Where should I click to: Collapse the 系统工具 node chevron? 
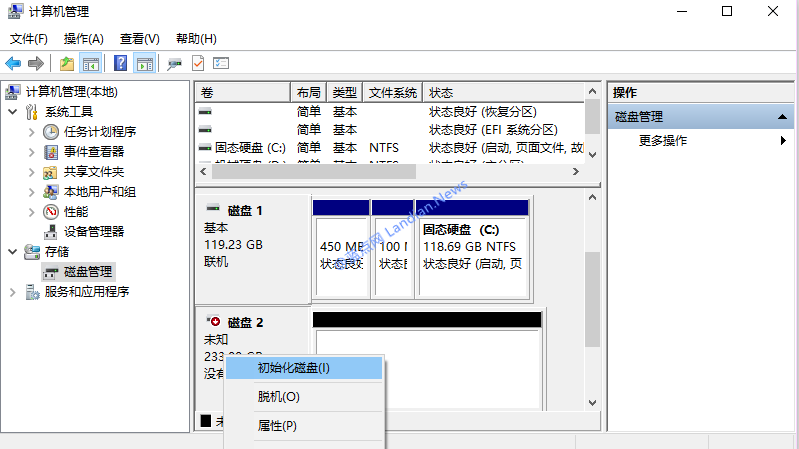point(13,112)
